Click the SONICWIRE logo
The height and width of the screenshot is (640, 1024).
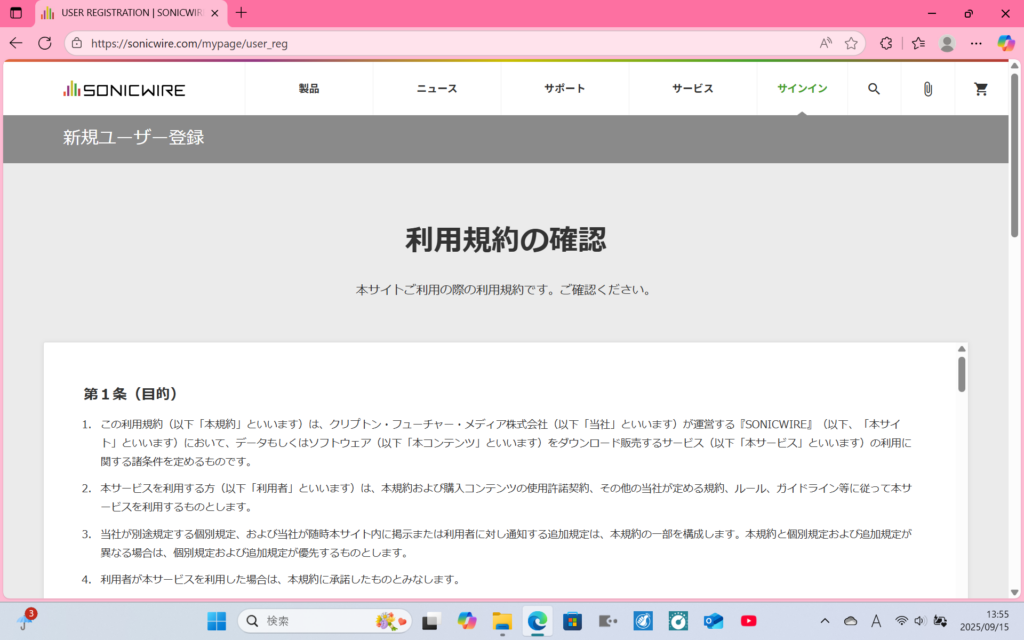click(124, 89)
